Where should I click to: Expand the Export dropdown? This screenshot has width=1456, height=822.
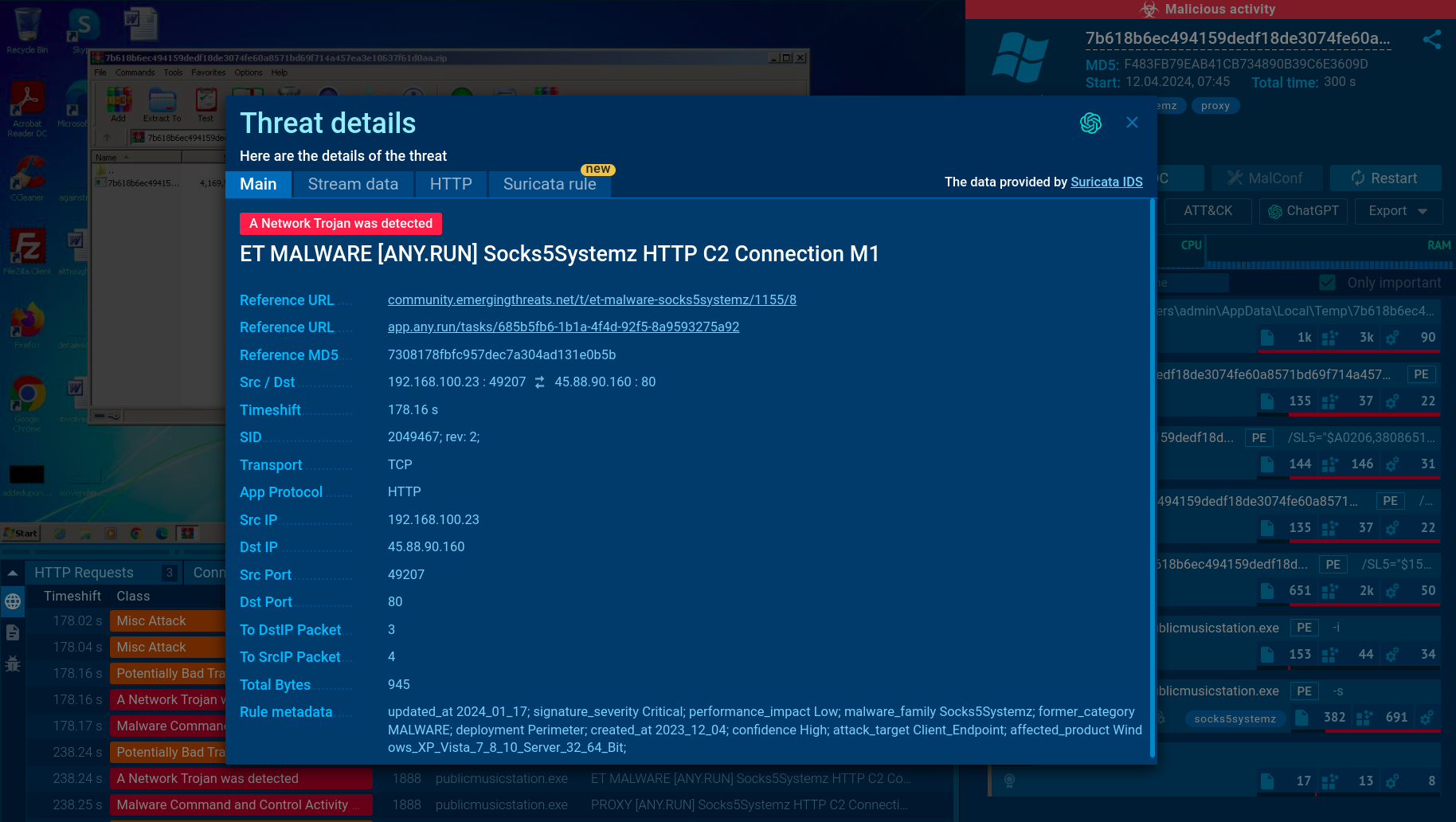pyautogui.click(x=1398, y=211)
